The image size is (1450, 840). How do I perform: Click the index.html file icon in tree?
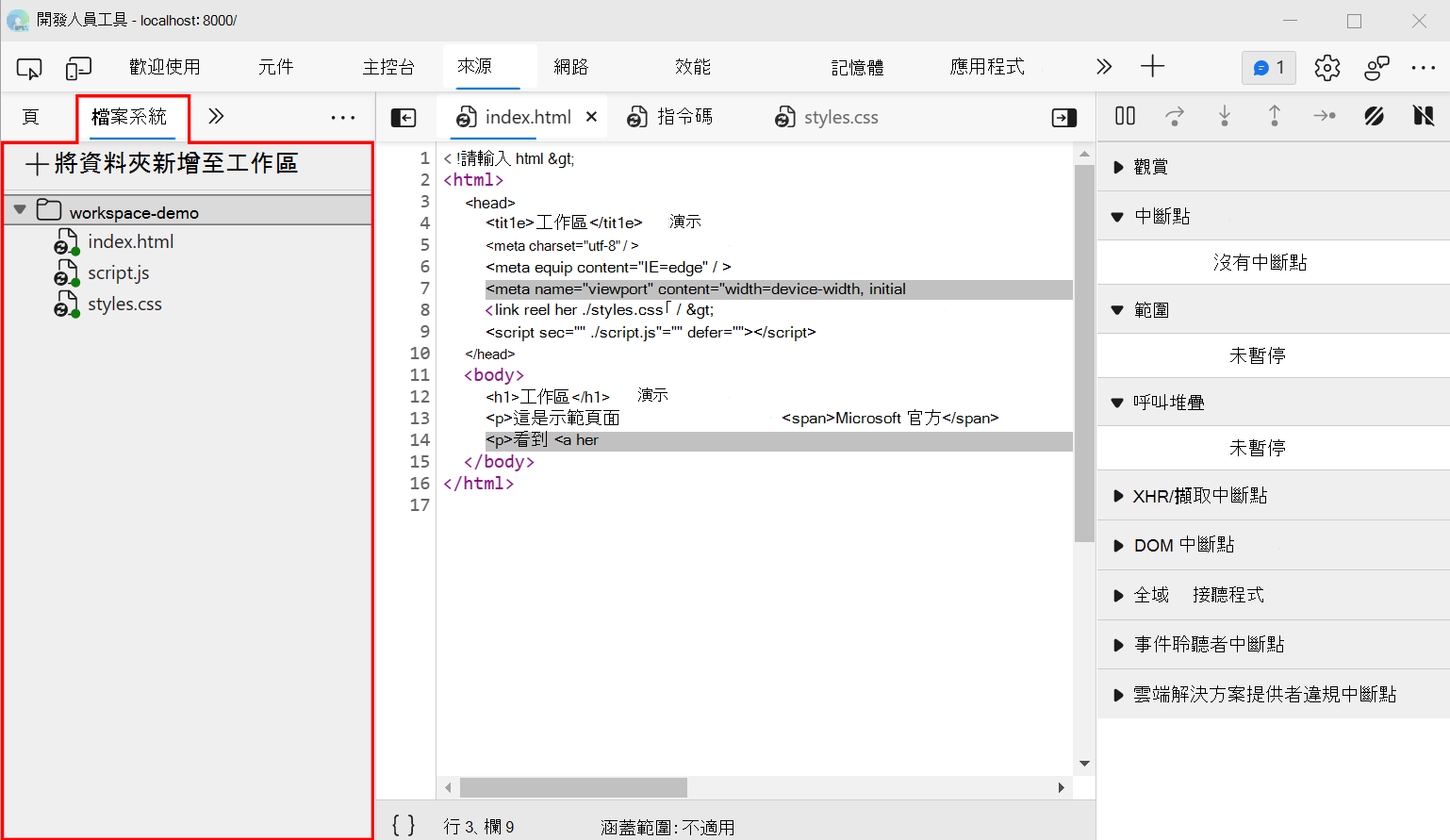pos(66,242)
